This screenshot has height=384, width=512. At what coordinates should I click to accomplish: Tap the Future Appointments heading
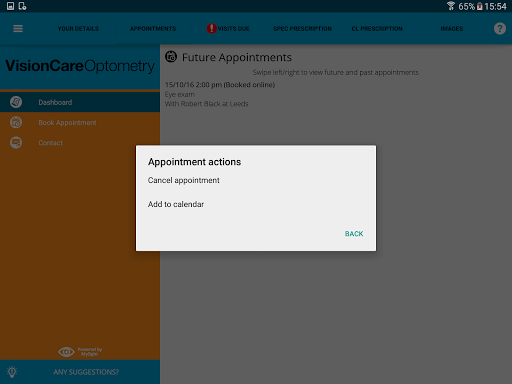click(x=237, y=57)
